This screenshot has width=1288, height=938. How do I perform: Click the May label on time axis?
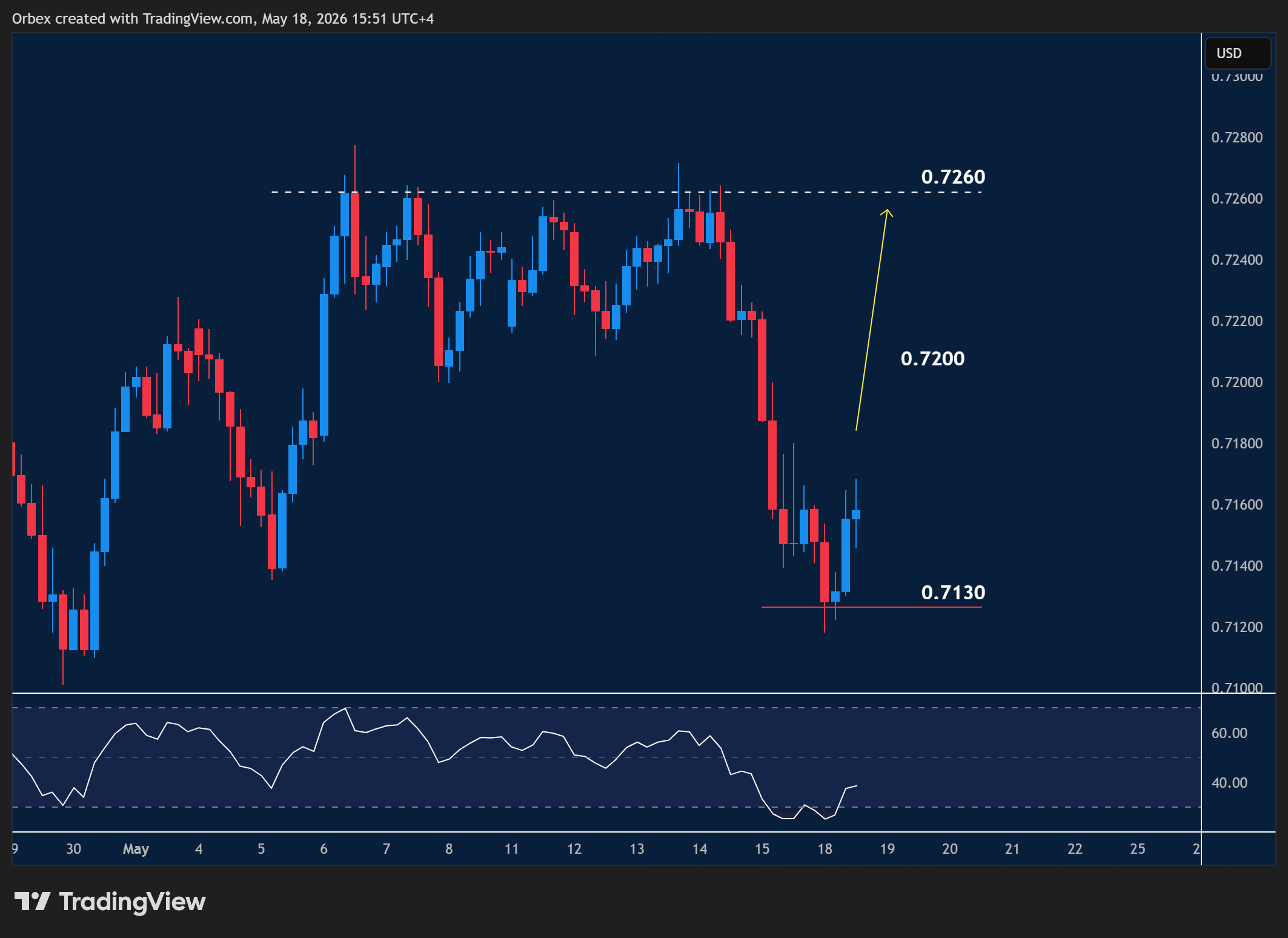pyautogui.click(x=136, y=850)
